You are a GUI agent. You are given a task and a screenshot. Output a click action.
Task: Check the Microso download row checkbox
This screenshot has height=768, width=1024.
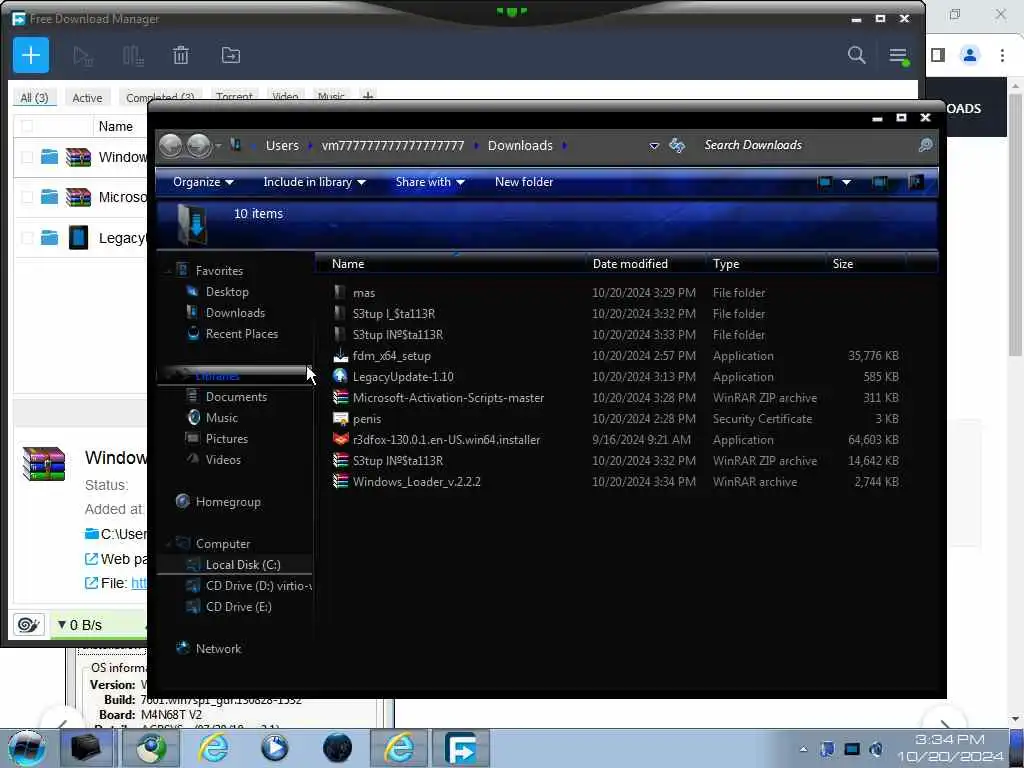pyautogui.click(x=27, y=197)
